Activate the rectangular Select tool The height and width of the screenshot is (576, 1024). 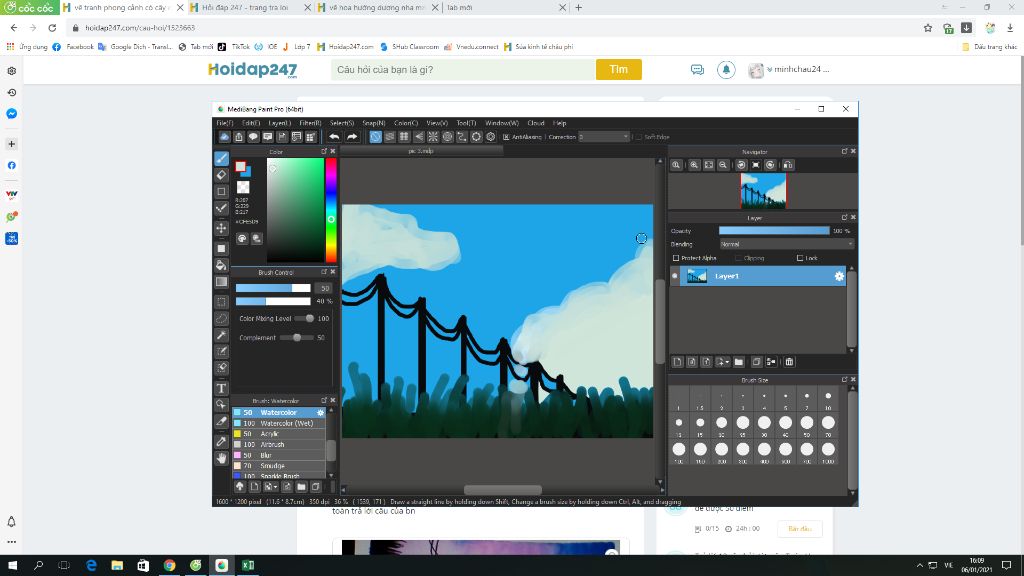pyautogui.click(x=221, y=302)
